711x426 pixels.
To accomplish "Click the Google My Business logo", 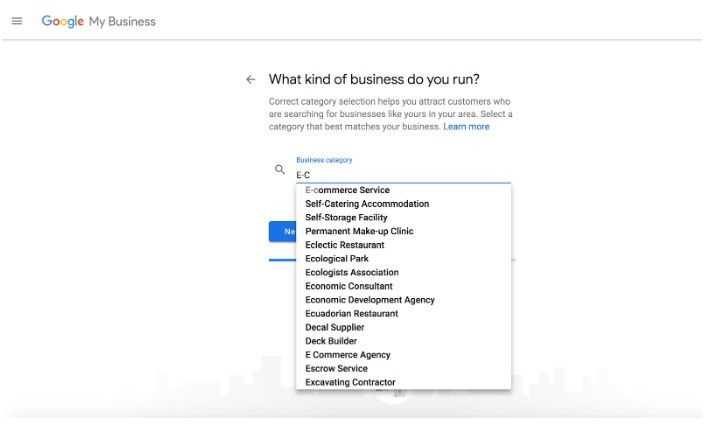I will pos(98,21).
